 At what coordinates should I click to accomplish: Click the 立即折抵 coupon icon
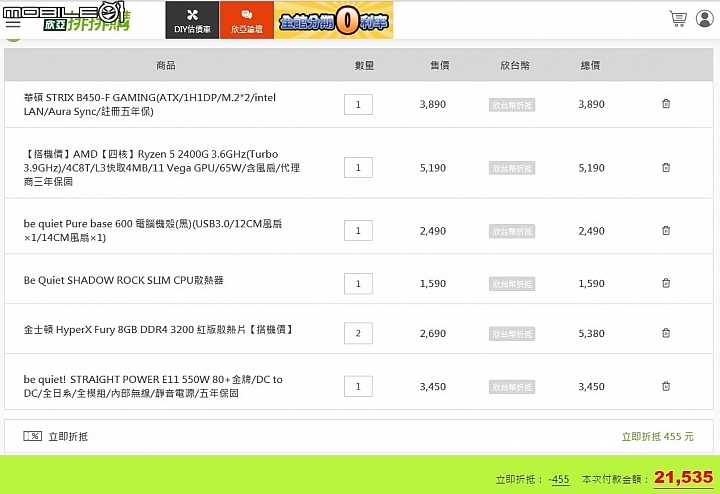click(x=33, y=436)
